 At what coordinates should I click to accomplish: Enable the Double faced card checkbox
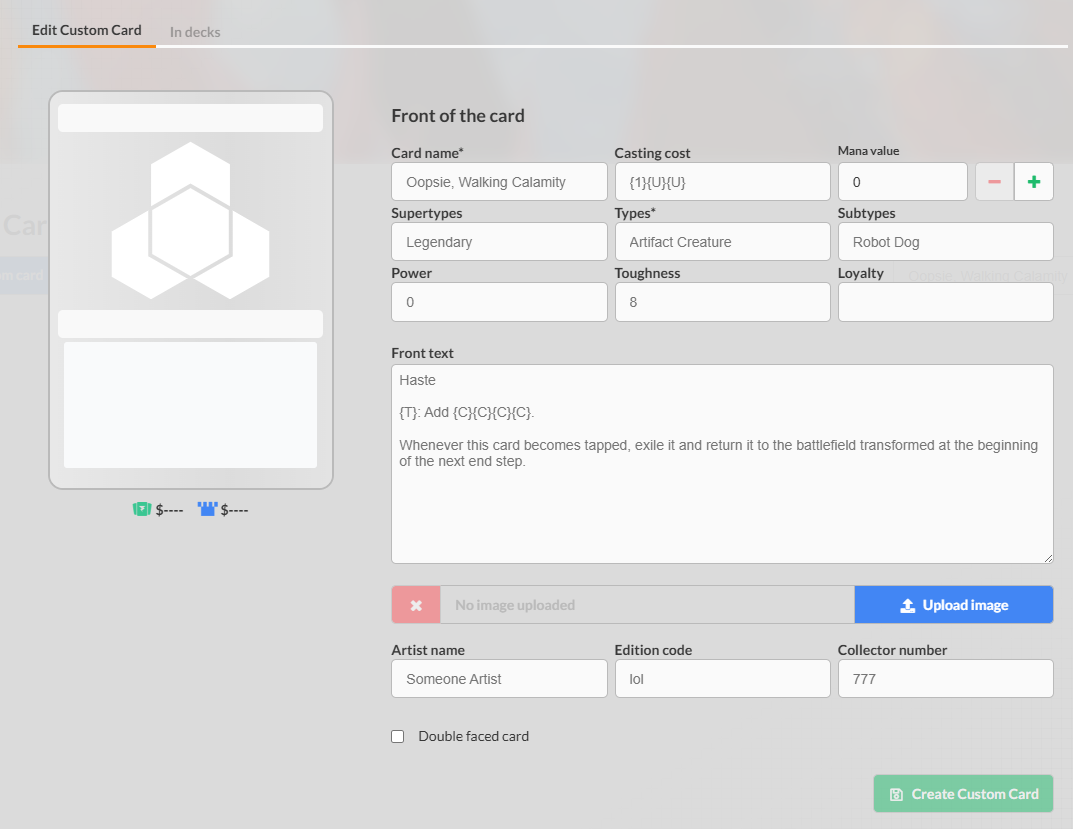398,736
